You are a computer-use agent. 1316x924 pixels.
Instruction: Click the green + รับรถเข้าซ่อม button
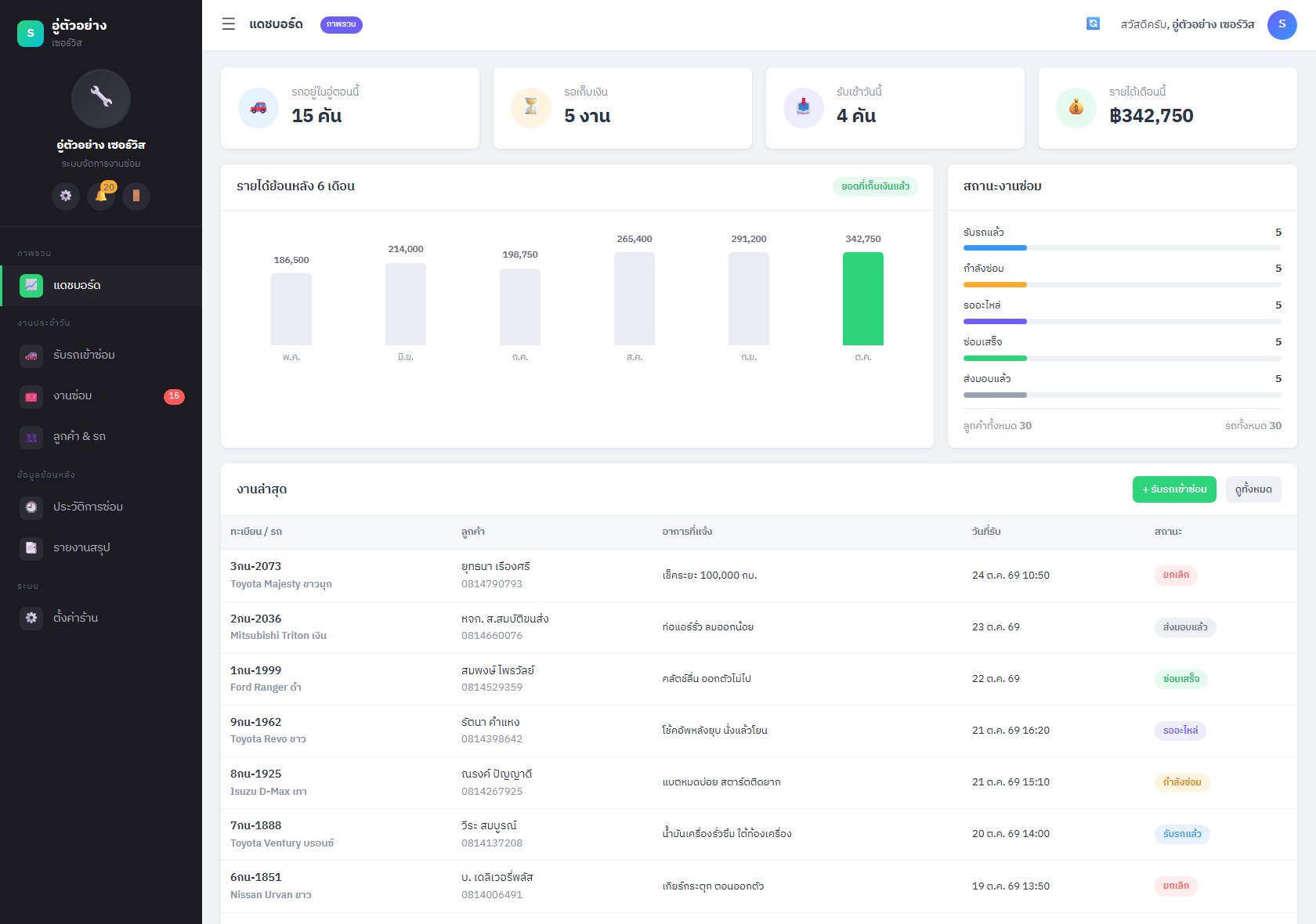[1174, 489]
